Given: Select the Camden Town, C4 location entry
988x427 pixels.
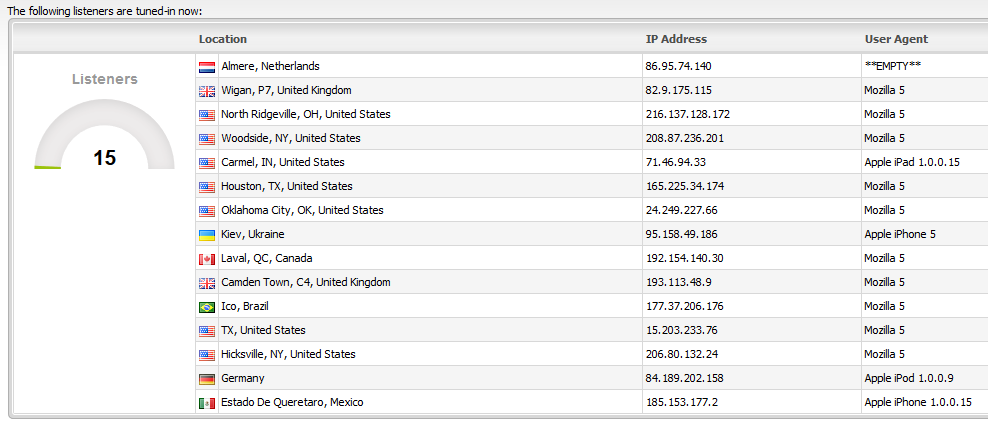Looking at the screenshot, I should [306, 282].
